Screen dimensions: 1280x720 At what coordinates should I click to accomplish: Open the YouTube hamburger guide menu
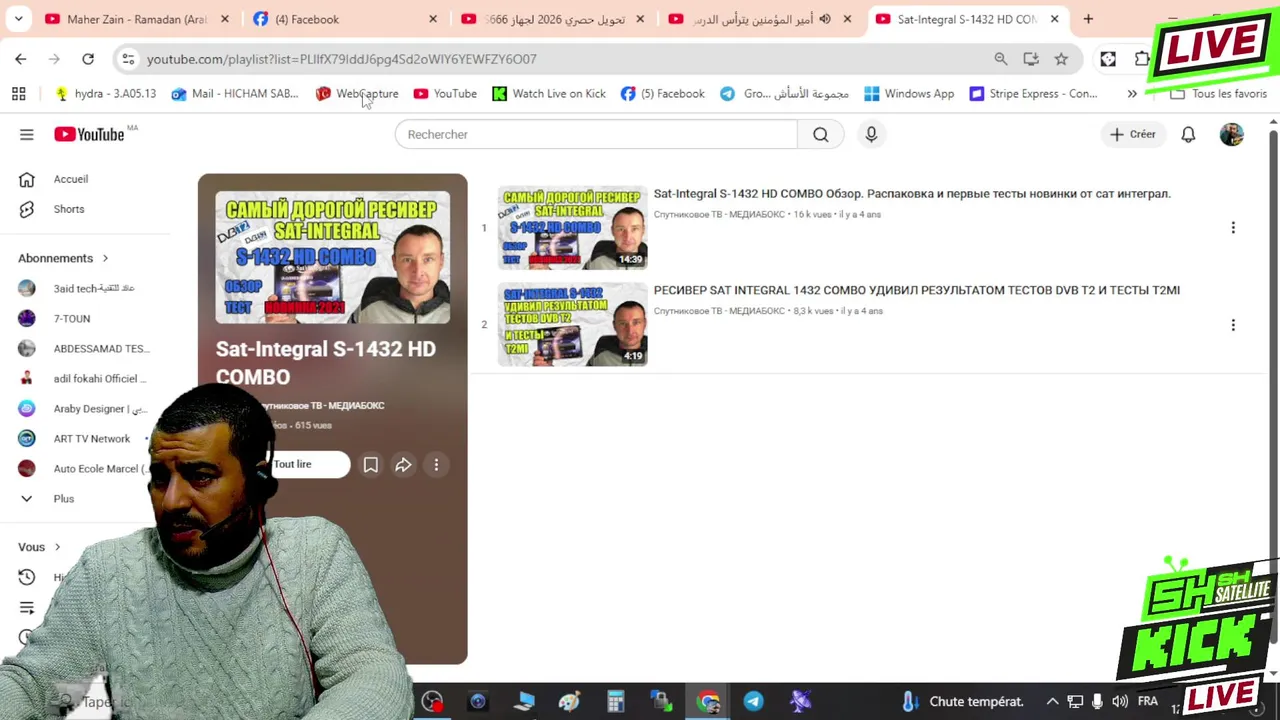point(27,134)
